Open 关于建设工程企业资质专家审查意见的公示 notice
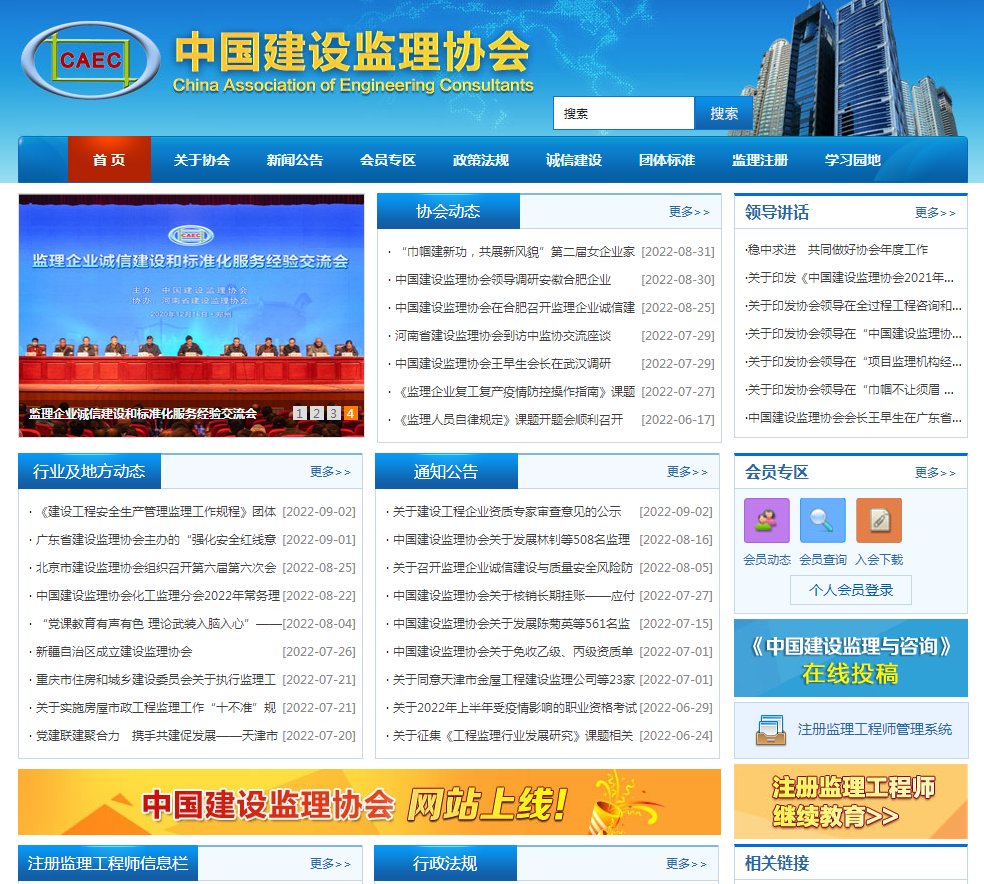 507,512
